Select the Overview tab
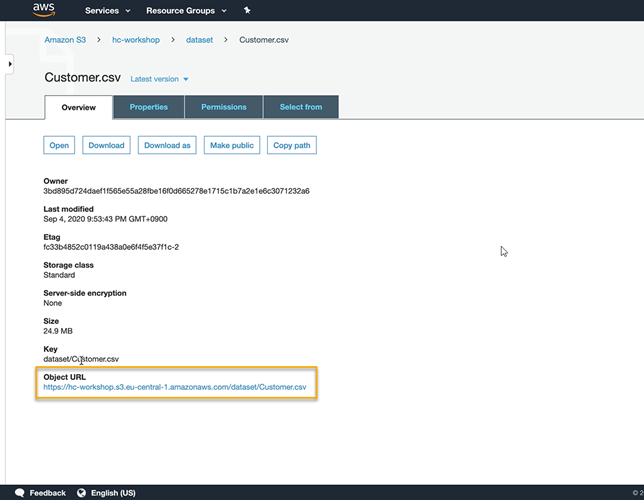Screen dimensions: 644x500 78,108
